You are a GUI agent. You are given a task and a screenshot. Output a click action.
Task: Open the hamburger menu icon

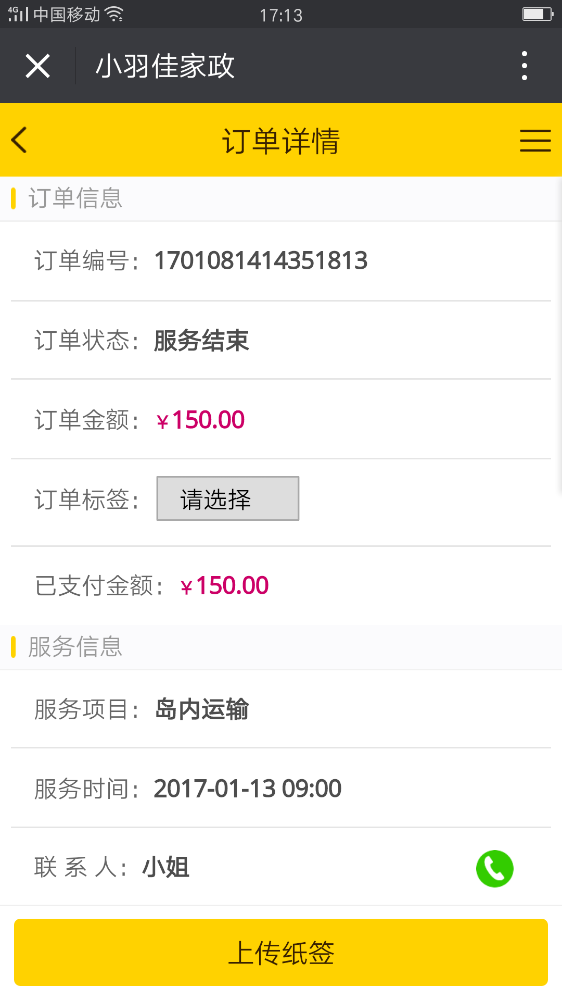tap(535, 140)
